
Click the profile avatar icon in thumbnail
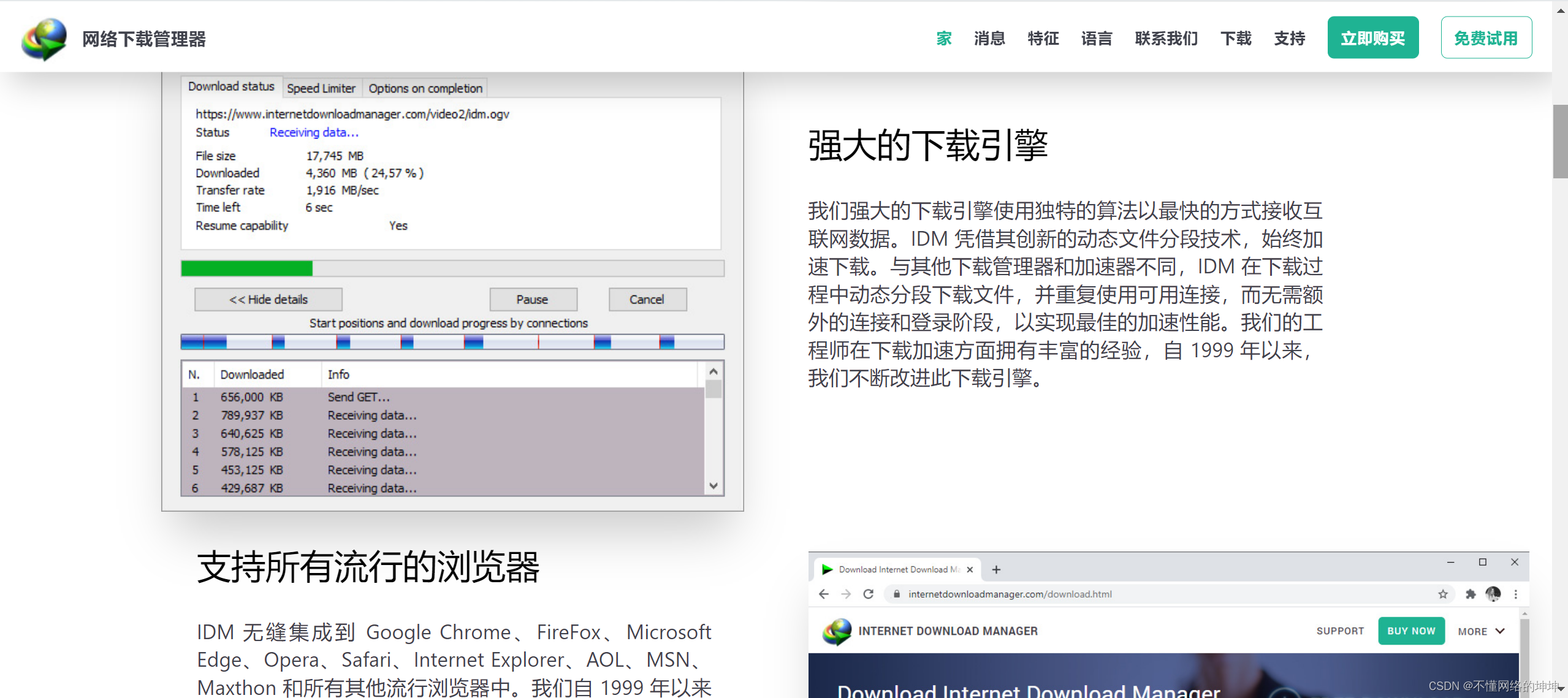(1493, 594)
